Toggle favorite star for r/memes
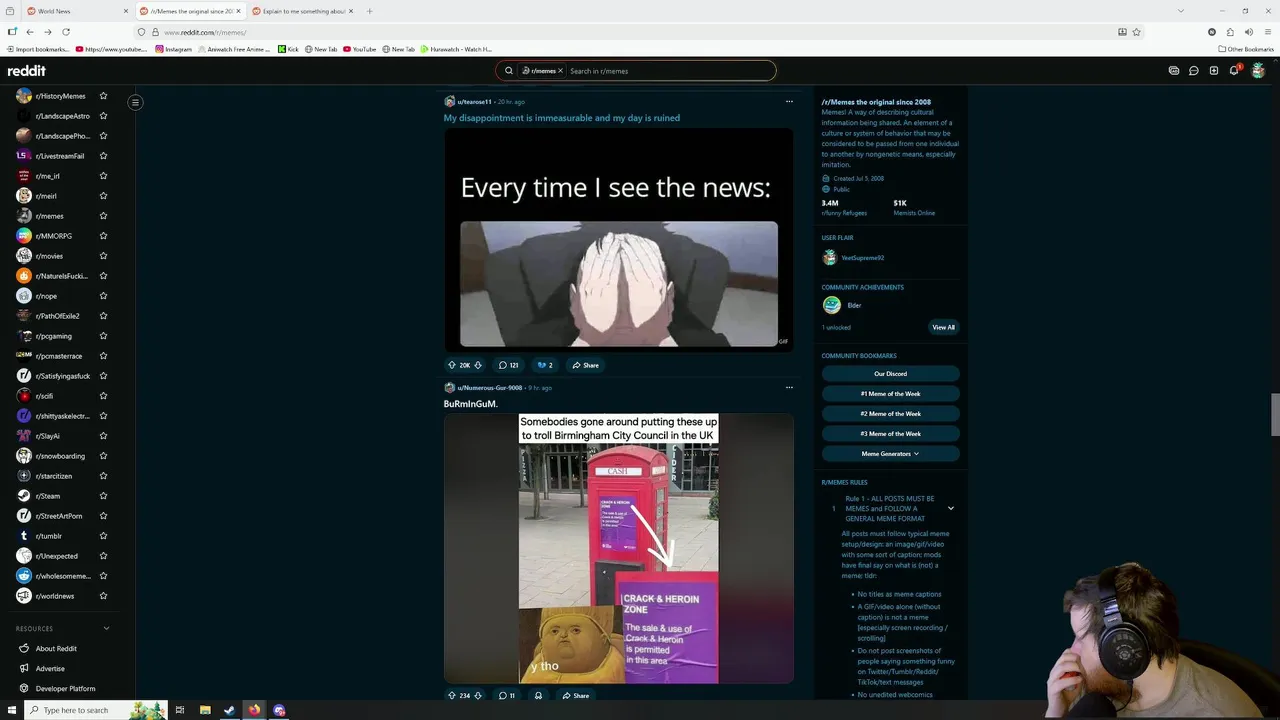Image resolution: width=1280 pixels, height=720 pixels. coord(103,216)
